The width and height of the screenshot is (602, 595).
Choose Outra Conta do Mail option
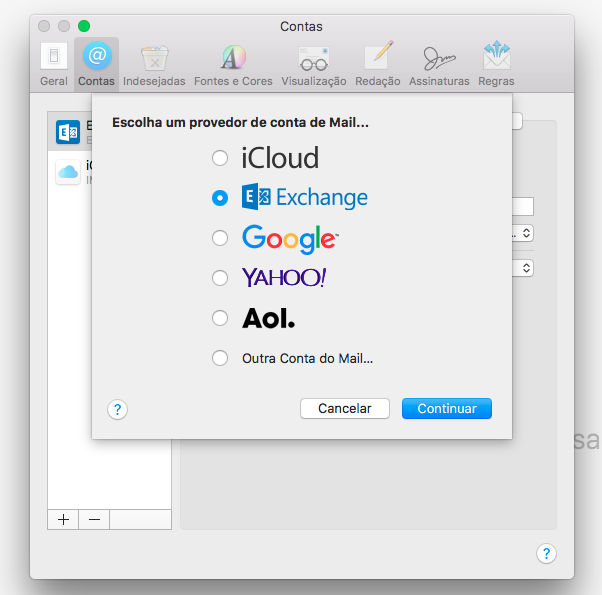[220, 358]
